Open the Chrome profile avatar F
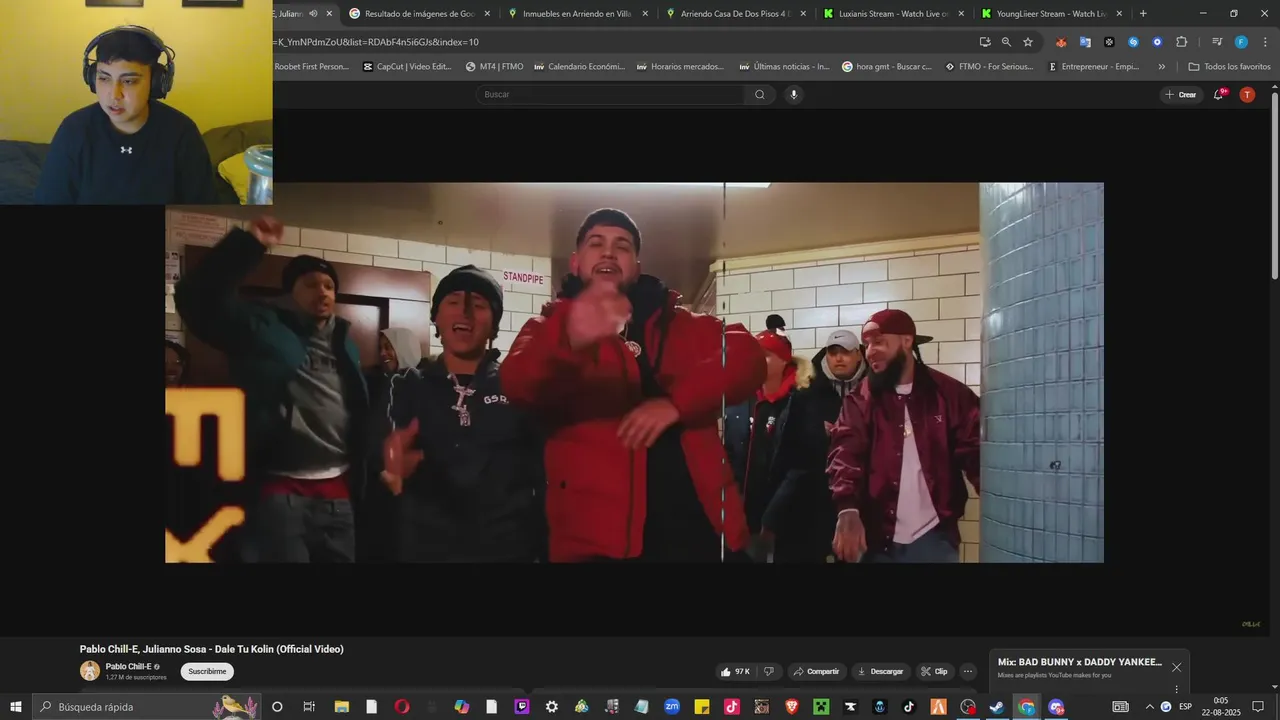This screenshot has height=720, width=1280. [x=1241, y=42]
